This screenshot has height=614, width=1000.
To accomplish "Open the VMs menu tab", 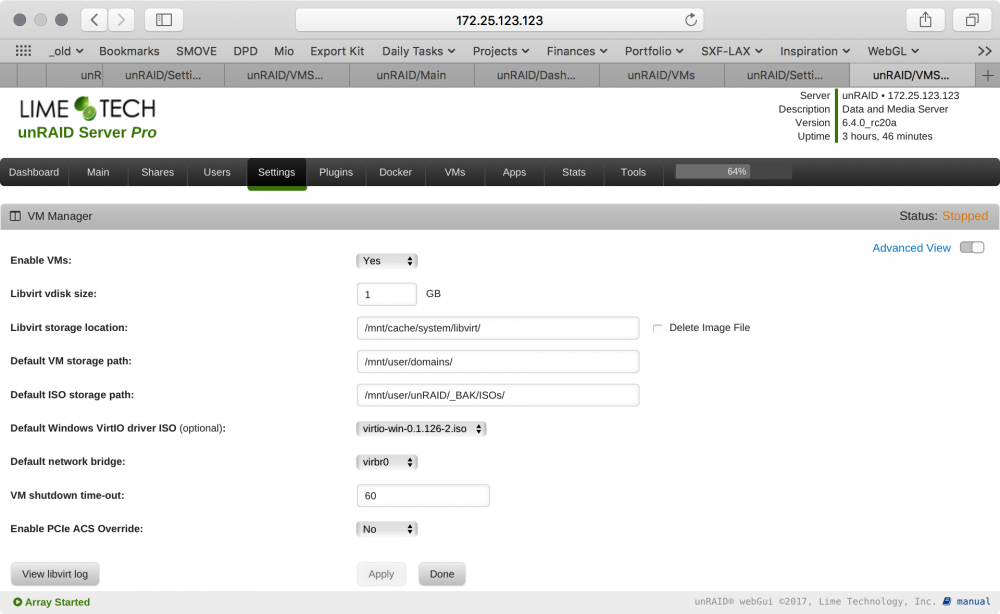I will [x=455, y=172].
